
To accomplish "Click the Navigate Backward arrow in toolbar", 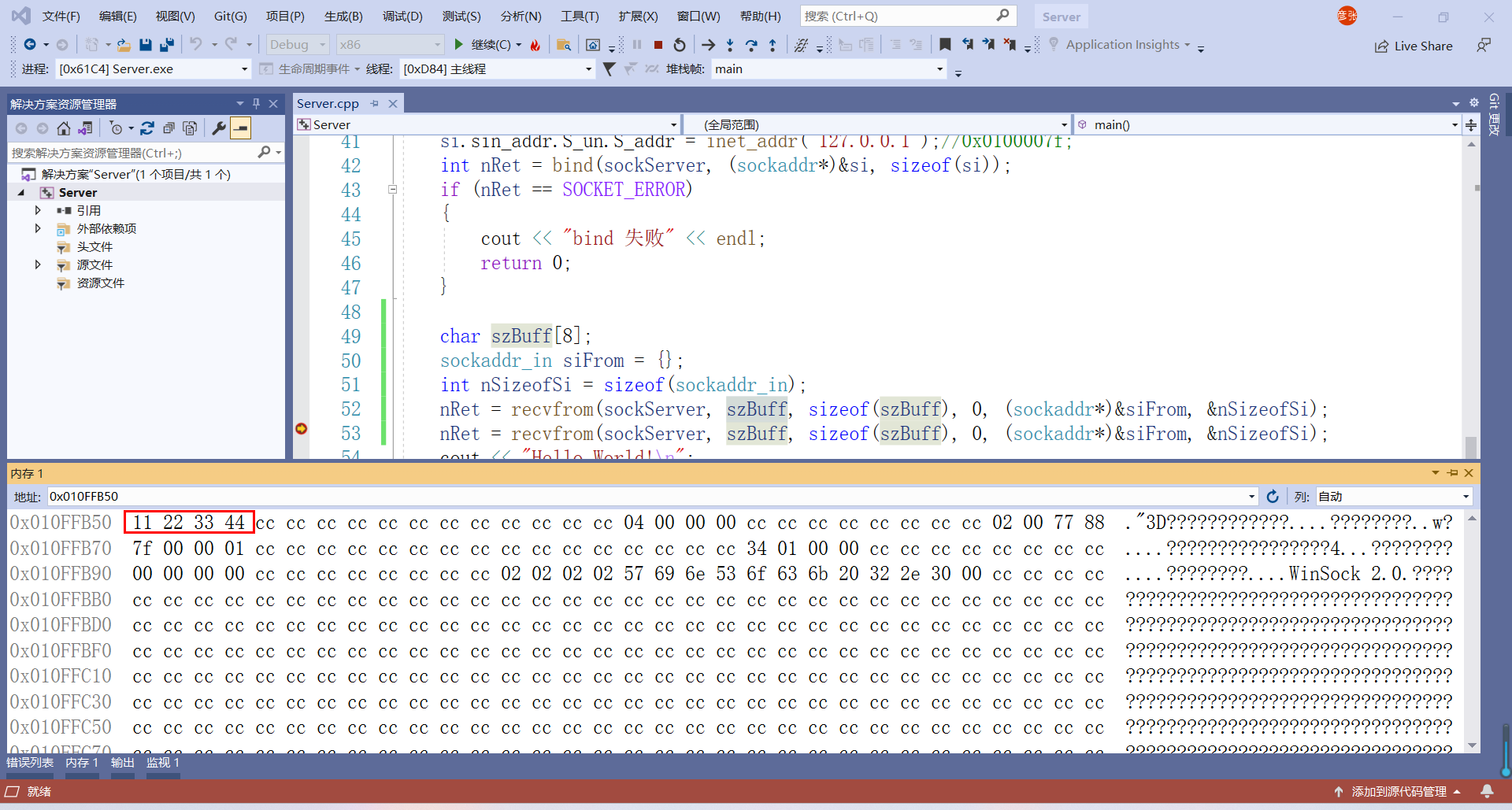I will click(30, 45).
